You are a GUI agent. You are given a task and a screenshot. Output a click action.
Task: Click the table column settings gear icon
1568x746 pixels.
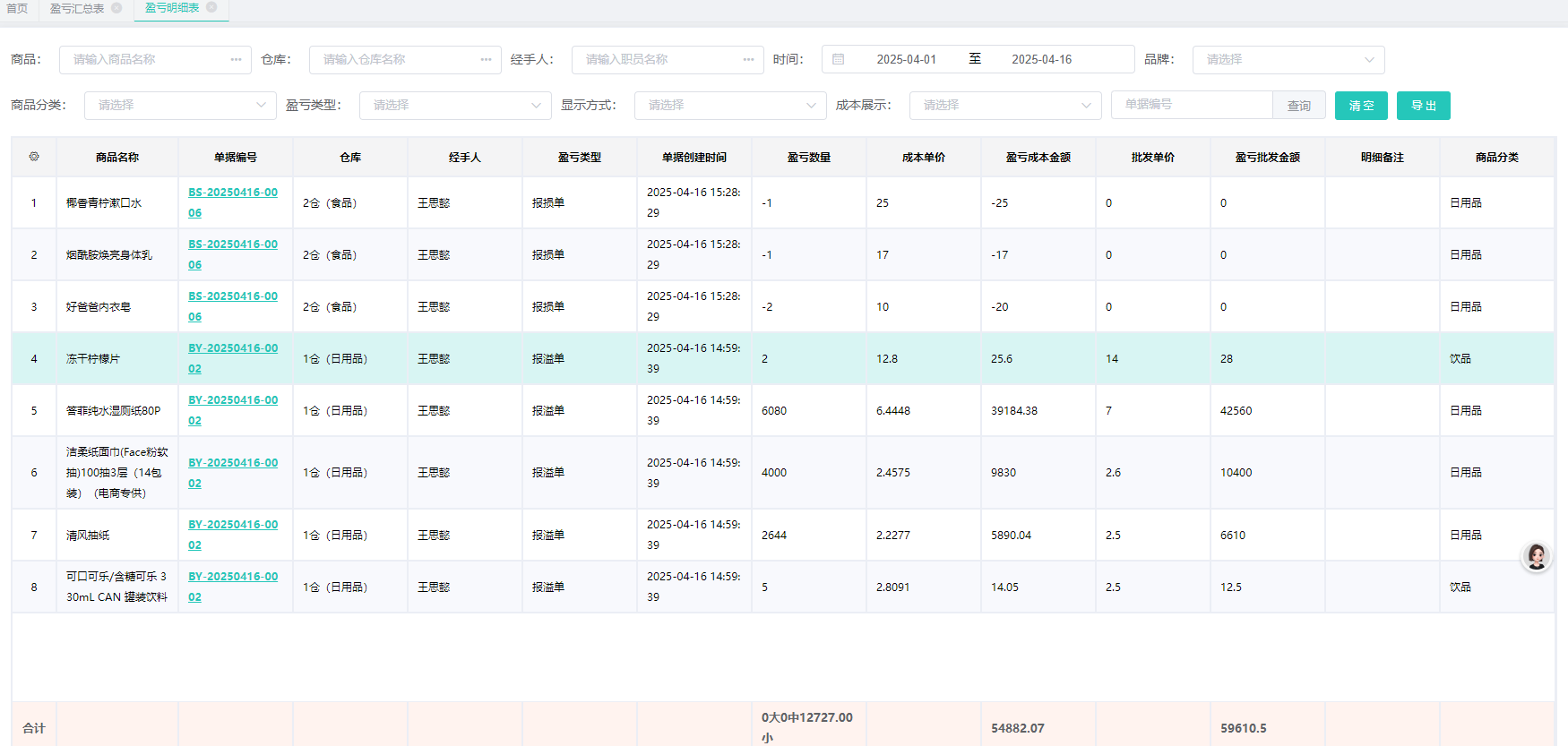tap(34, 157)
